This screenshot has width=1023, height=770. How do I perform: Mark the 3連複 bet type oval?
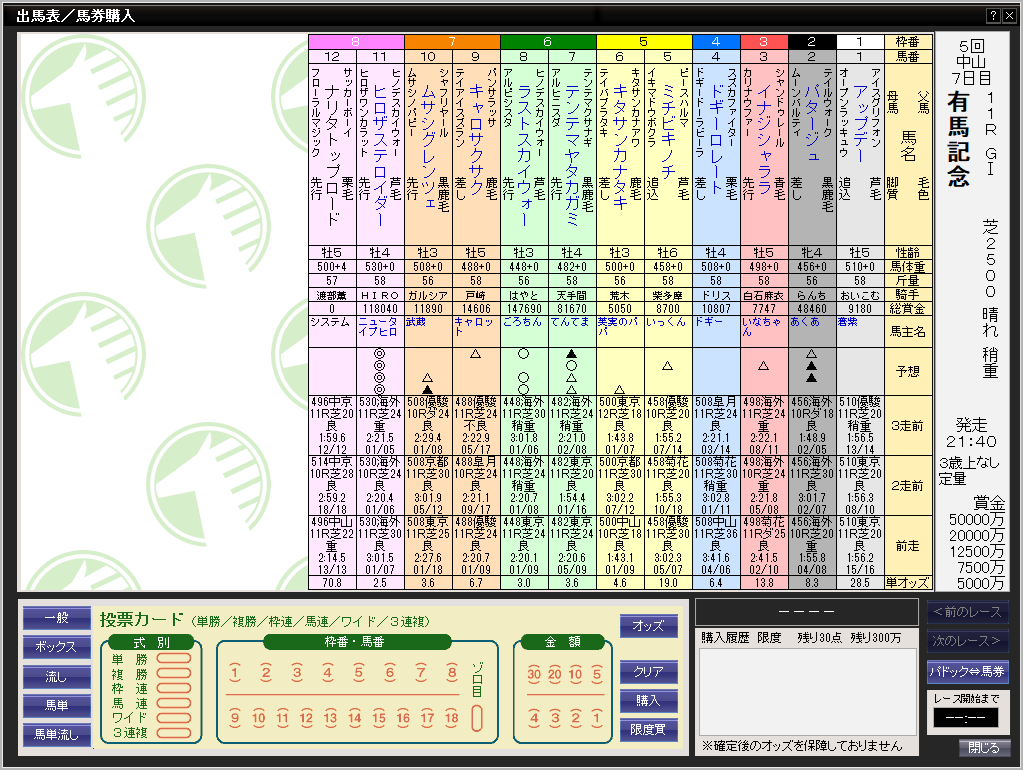click(173, 731)
